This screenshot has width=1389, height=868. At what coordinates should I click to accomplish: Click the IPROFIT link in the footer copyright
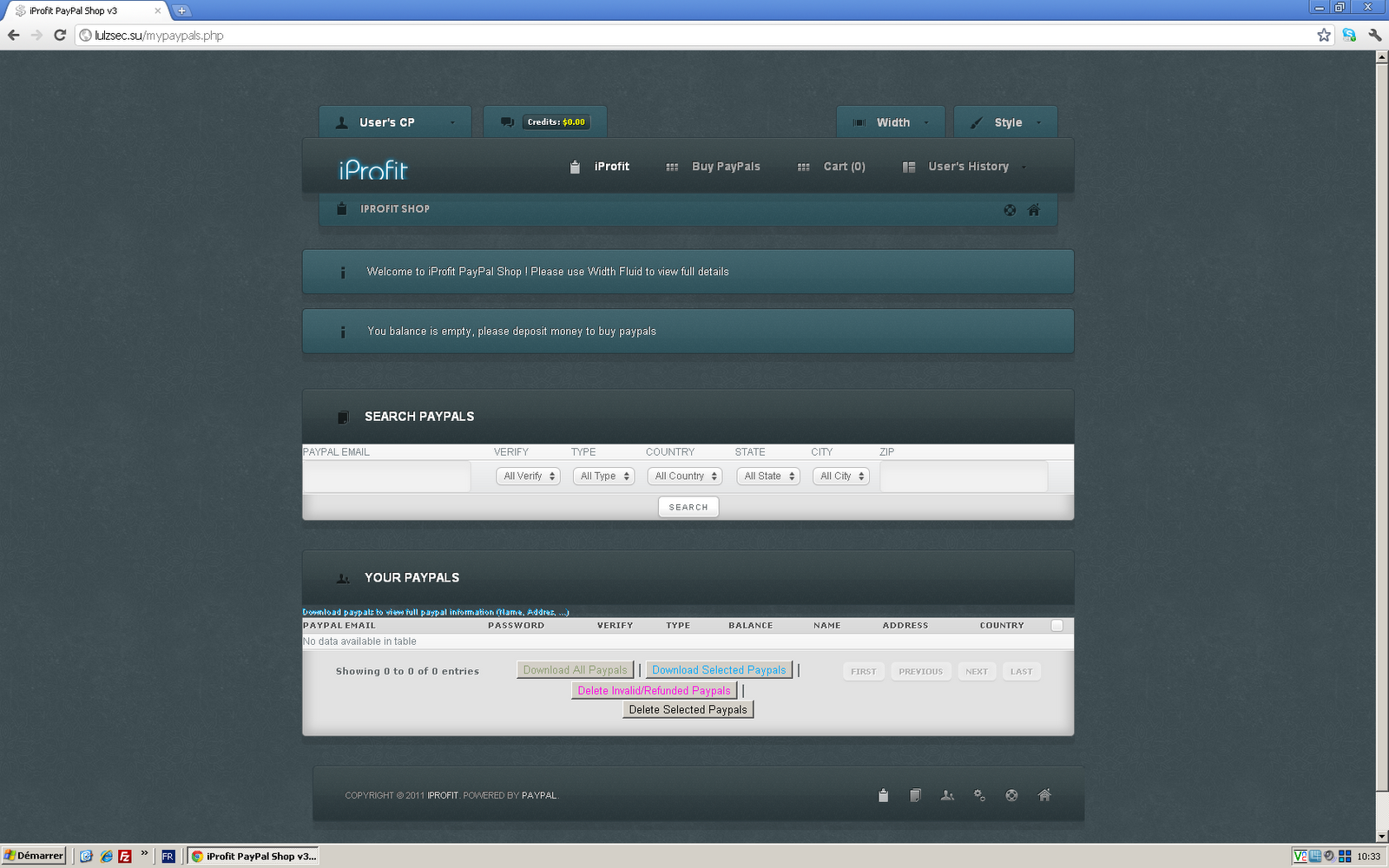(x=443, y=795)
